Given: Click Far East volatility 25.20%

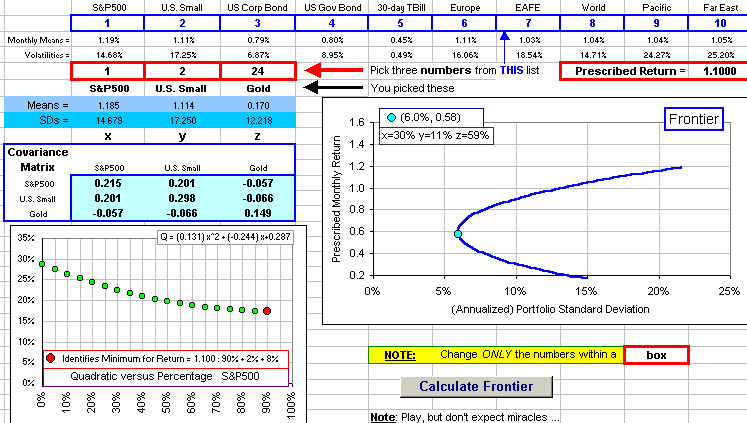Looking at the screenshot, I should click(721, 55).
